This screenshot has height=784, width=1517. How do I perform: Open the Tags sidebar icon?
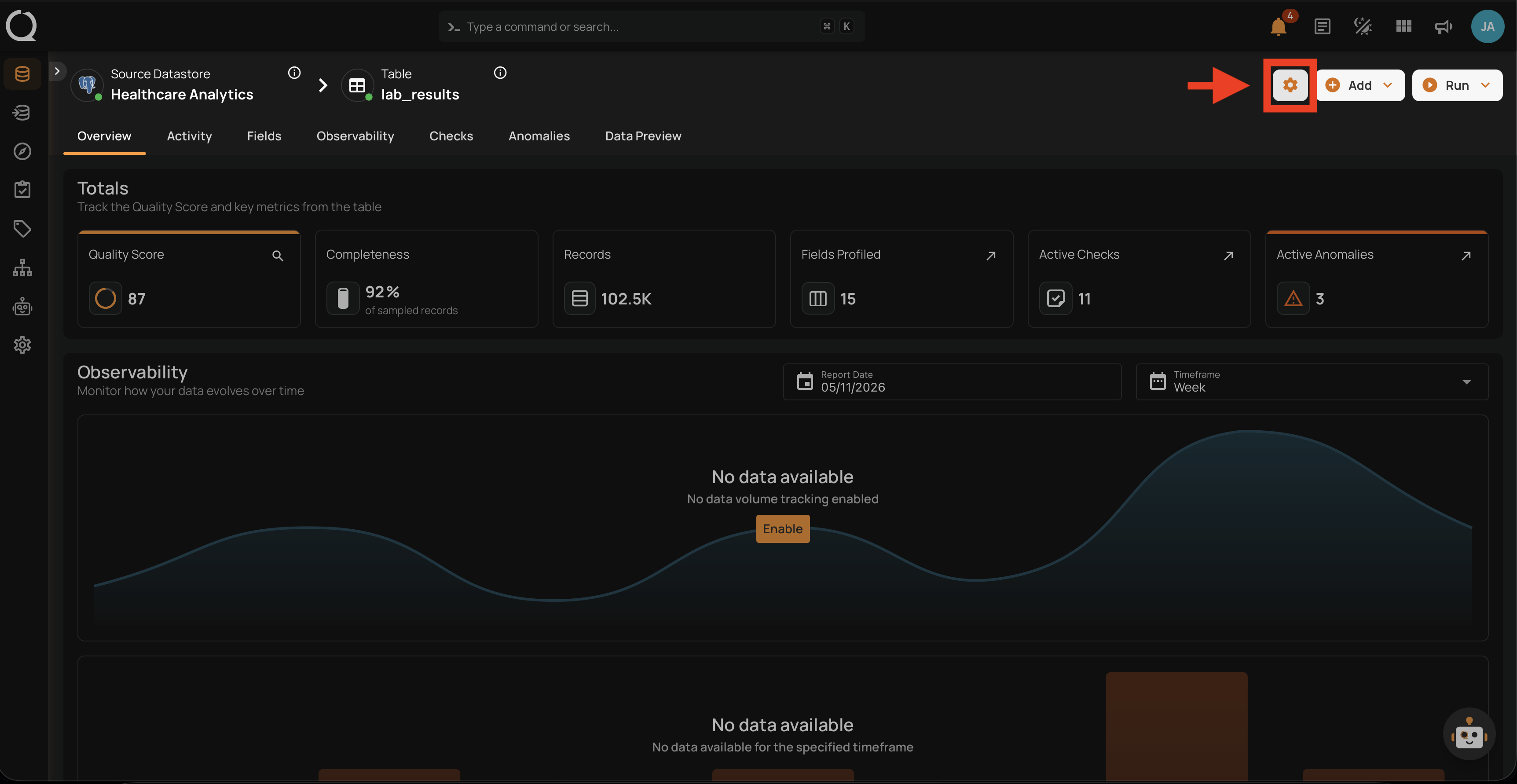click(22, 228)
